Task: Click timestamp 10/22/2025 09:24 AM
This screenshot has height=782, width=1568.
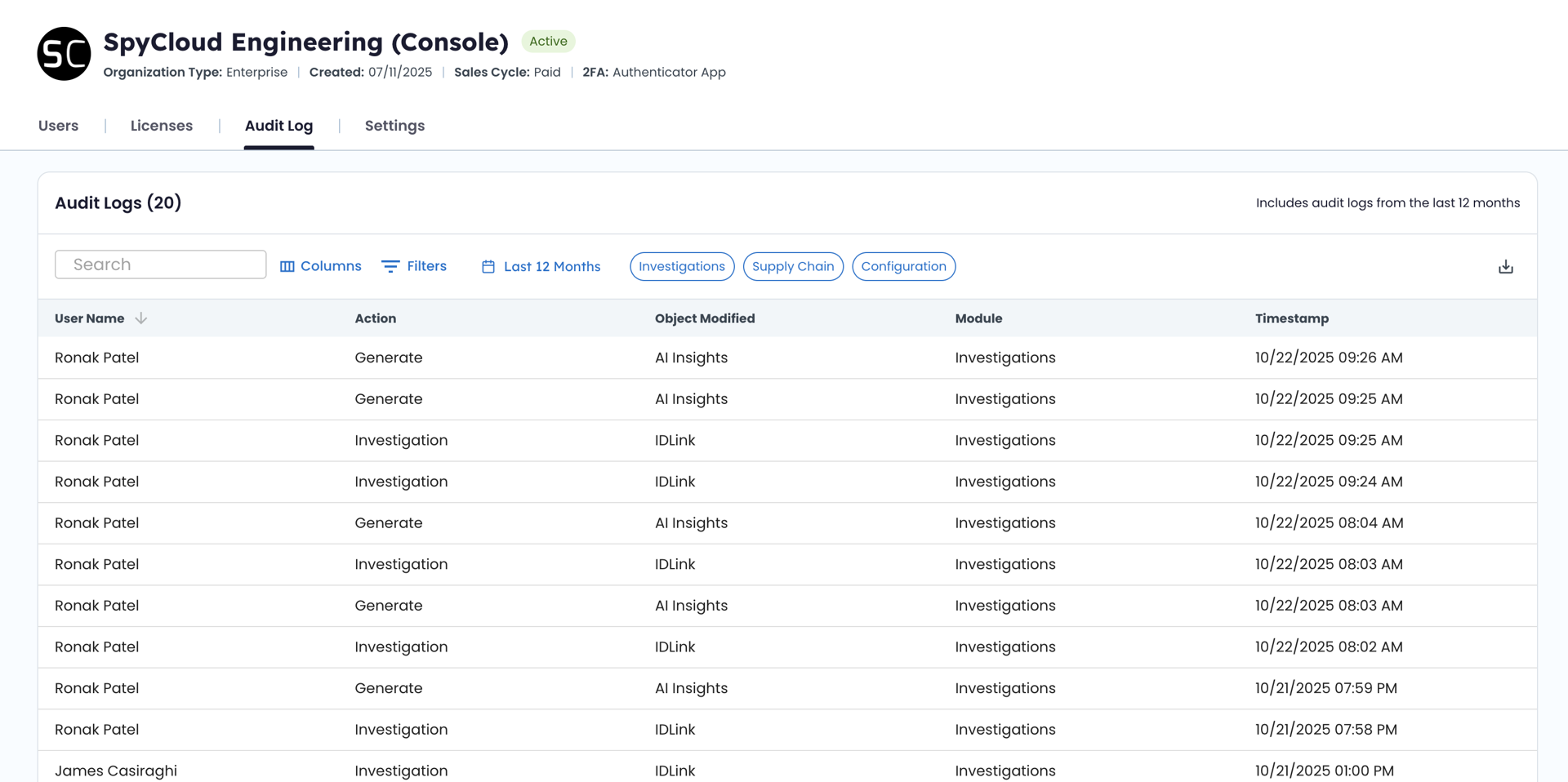Action: coord(1329,482)
